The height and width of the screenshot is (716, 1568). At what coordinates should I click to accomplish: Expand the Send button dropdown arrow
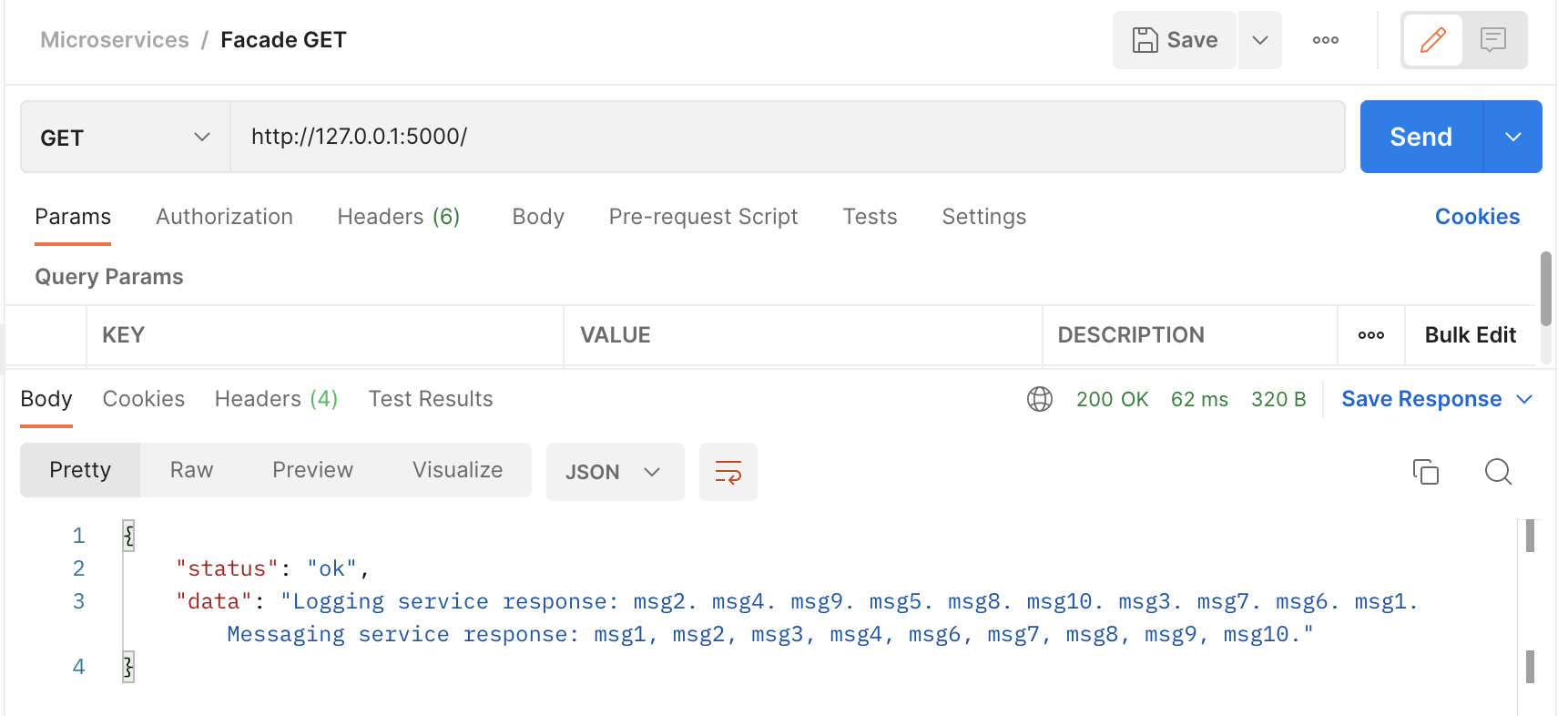(1513, 138)
